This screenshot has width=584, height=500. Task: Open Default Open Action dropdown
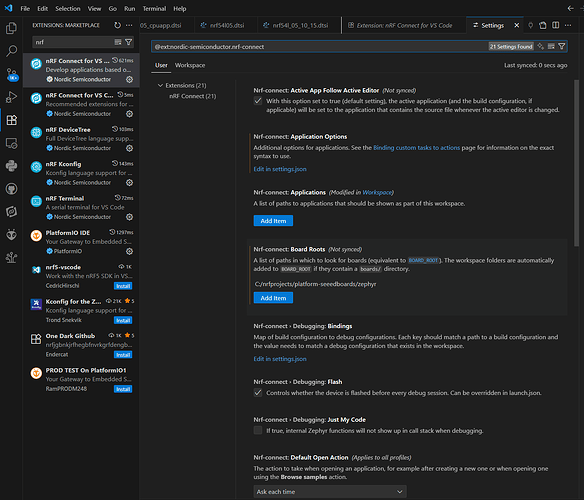tap(330, 492)
